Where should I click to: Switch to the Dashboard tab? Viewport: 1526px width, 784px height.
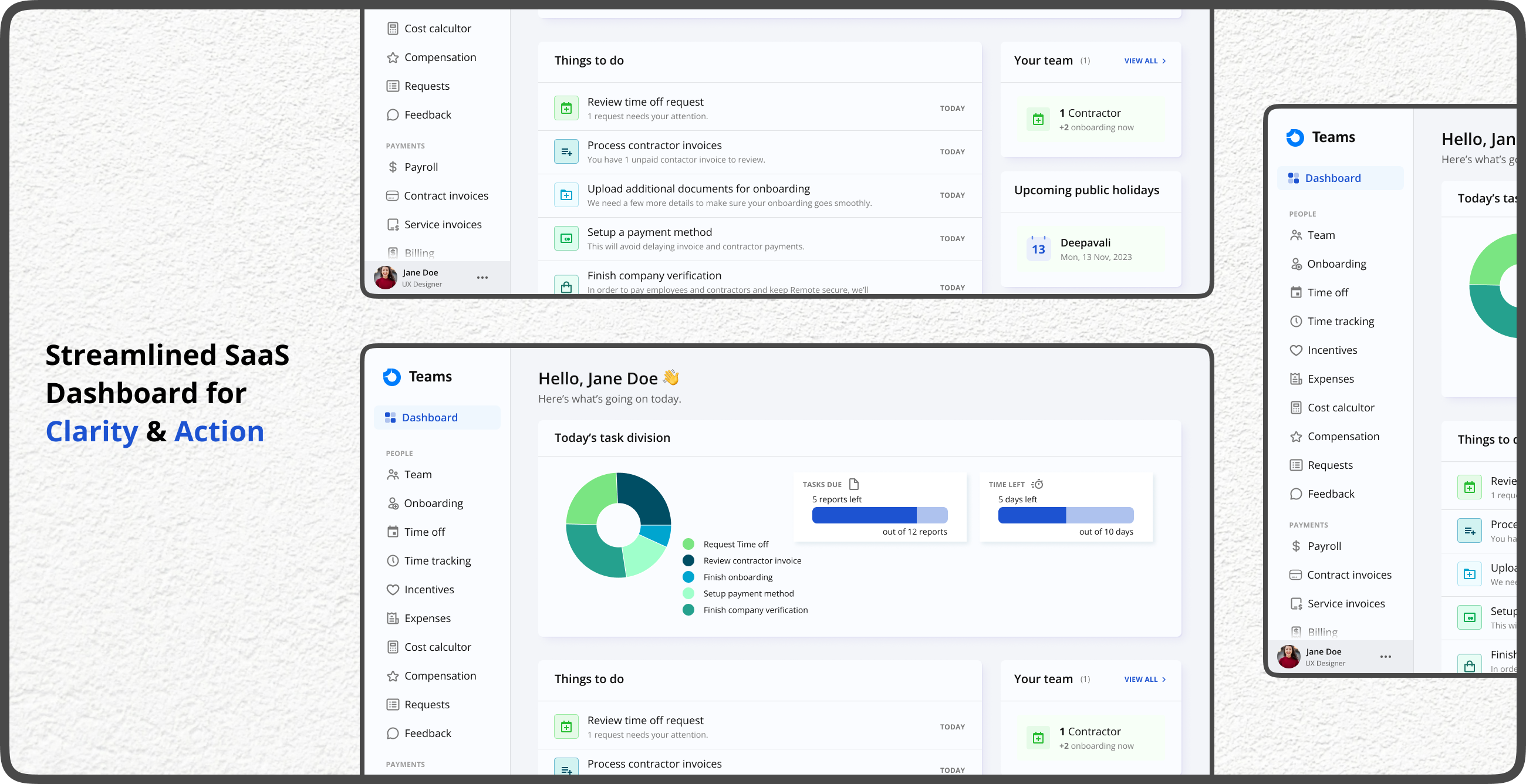pos(430,417)
